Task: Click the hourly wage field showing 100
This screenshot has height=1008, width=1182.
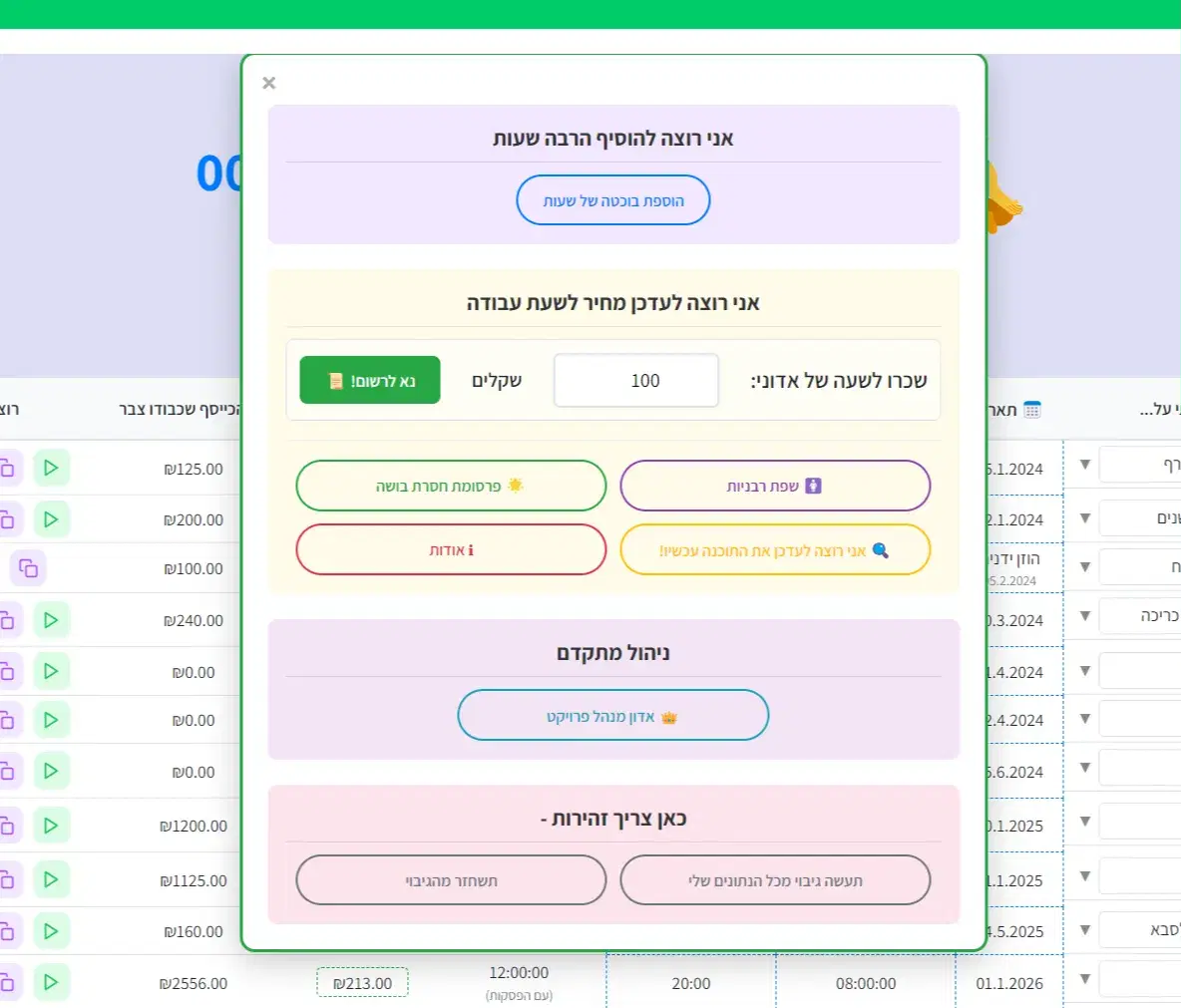Action: click(635, 381)
